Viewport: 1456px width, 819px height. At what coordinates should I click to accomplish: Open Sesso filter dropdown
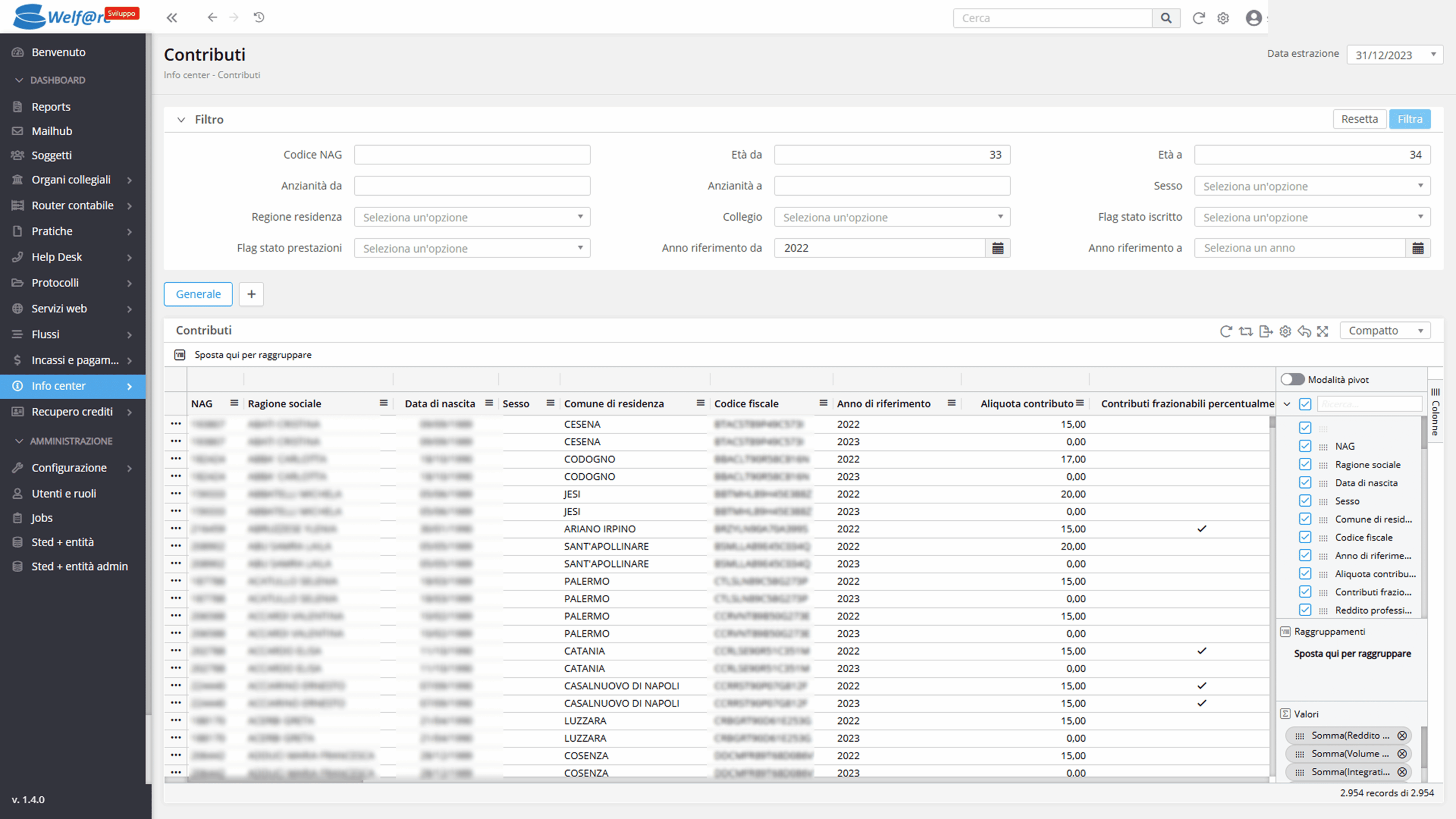click(1312, 186)
